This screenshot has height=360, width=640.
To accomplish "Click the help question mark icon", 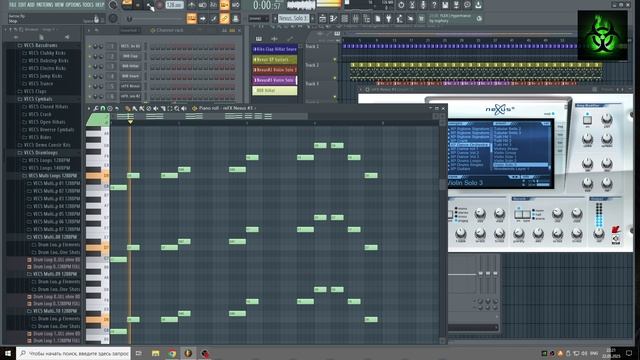I will [x=434, y=5].
